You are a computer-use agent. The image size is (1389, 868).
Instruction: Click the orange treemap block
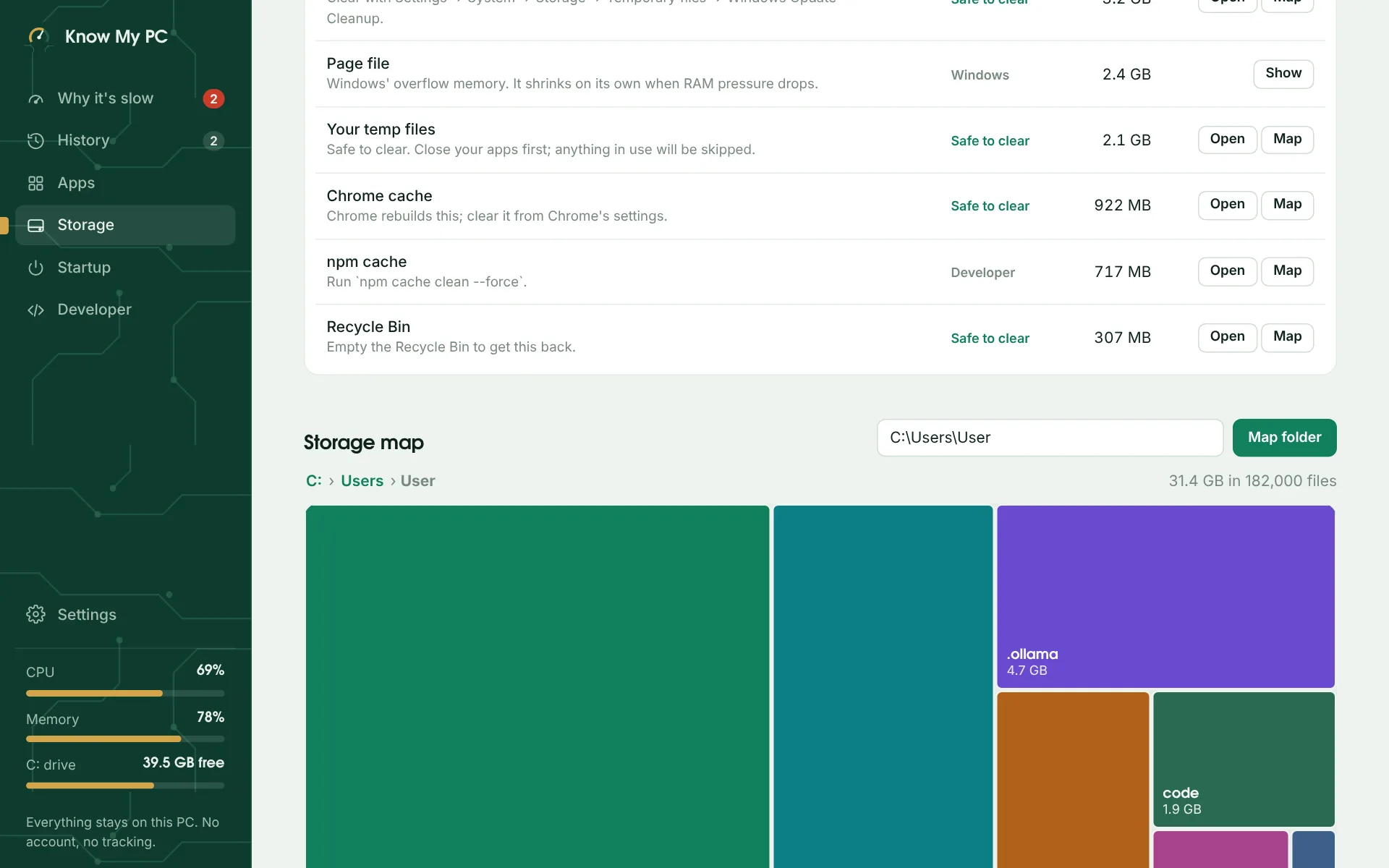point(1073,780)
